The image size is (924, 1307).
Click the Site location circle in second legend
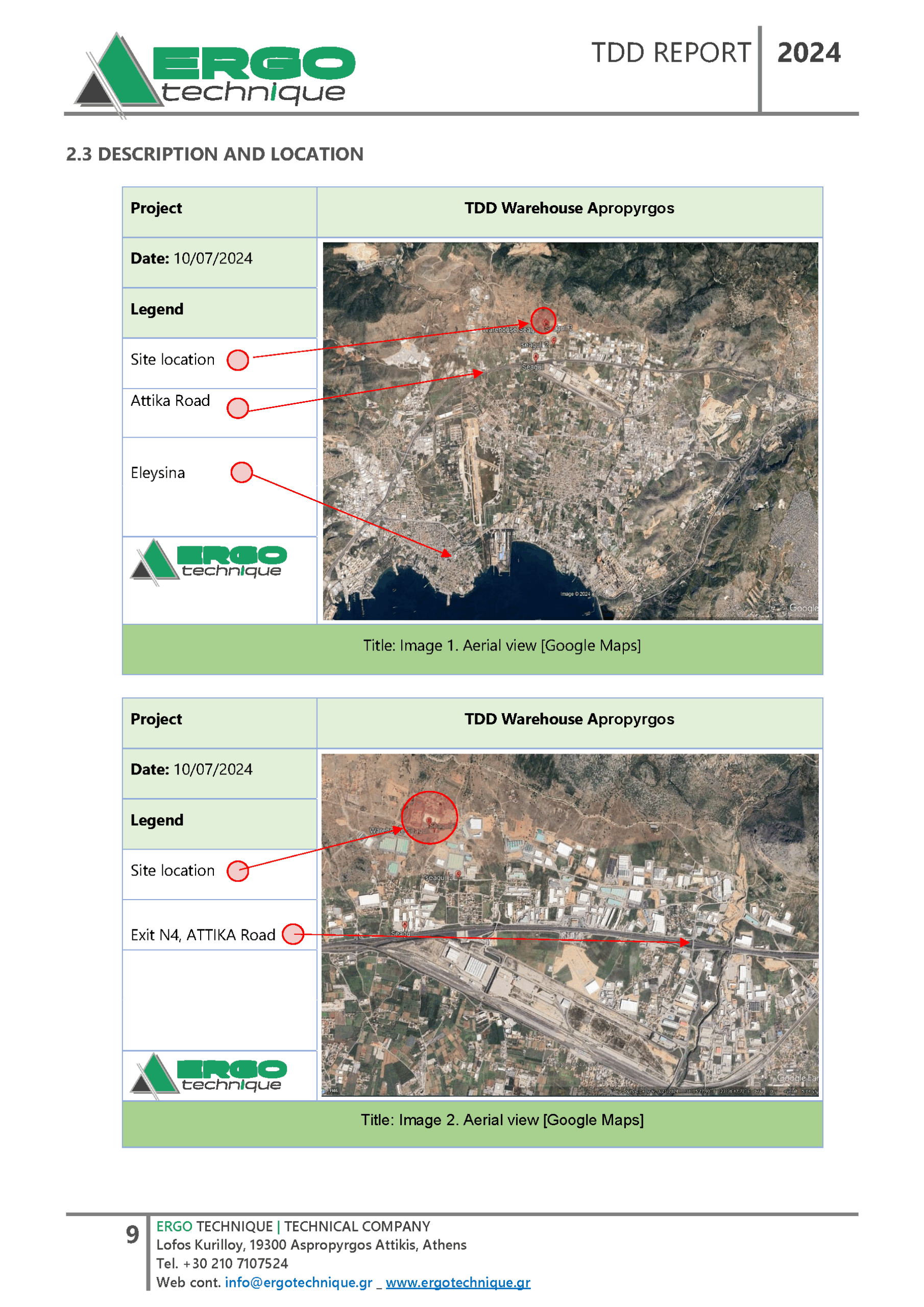pos(237,871)
